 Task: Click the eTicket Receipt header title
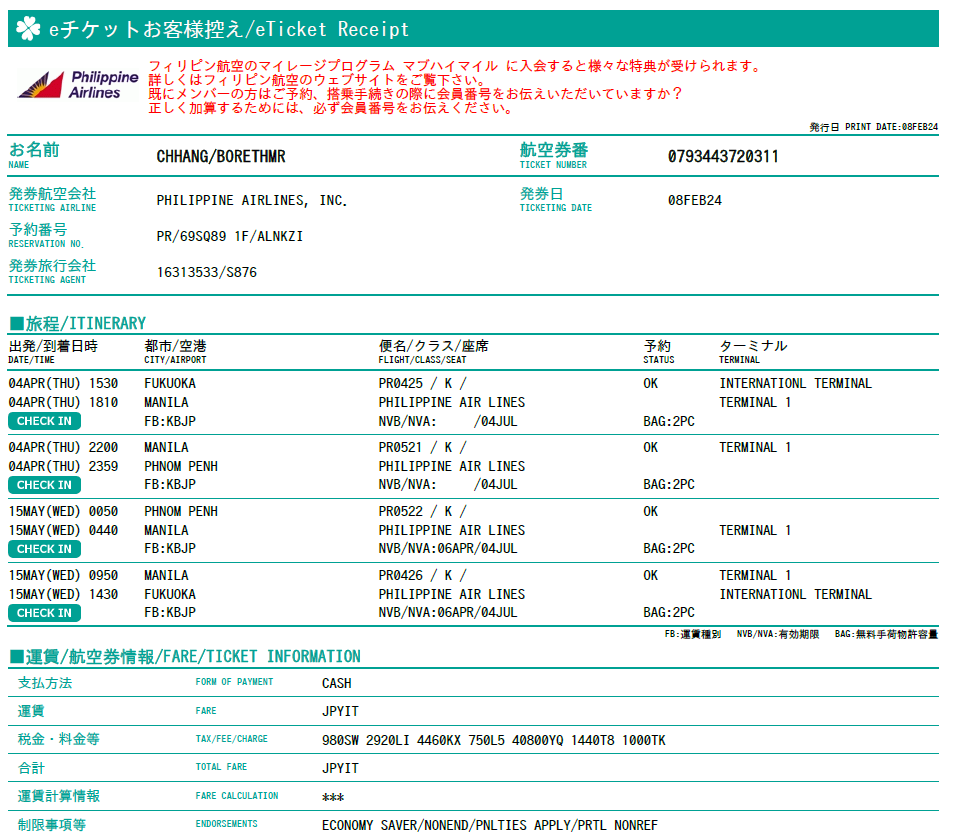click(x=229, y=29)
